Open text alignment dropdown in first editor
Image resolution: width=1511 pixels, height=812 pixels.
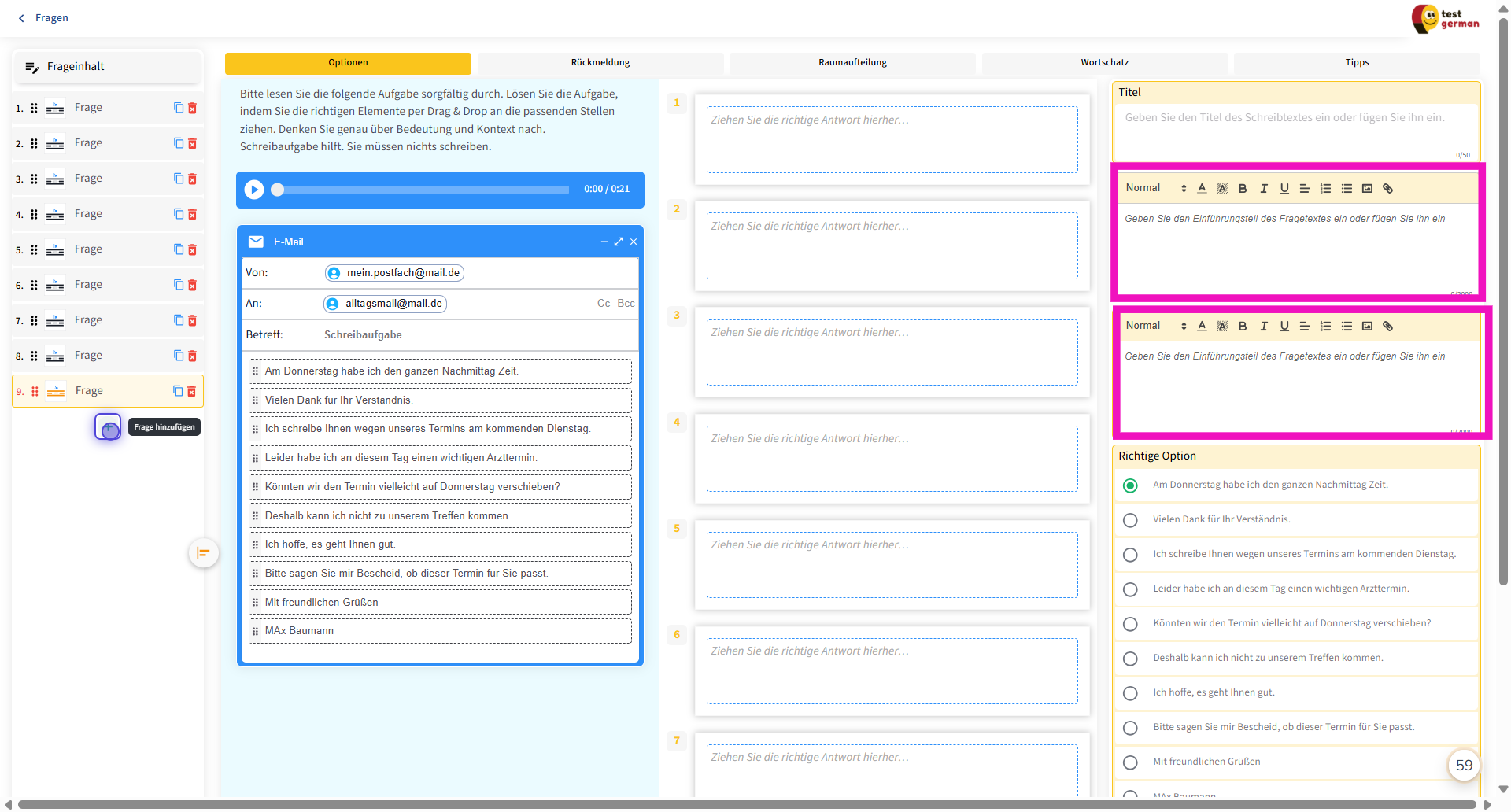tap(1305, 189)
